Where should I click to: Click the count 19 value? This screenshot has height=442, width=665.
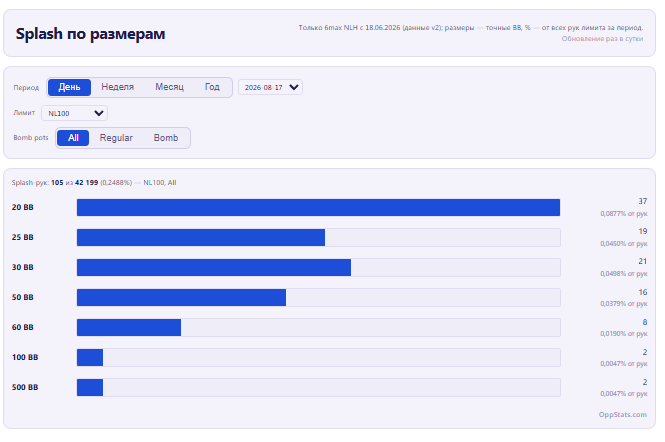pos(643,232)
